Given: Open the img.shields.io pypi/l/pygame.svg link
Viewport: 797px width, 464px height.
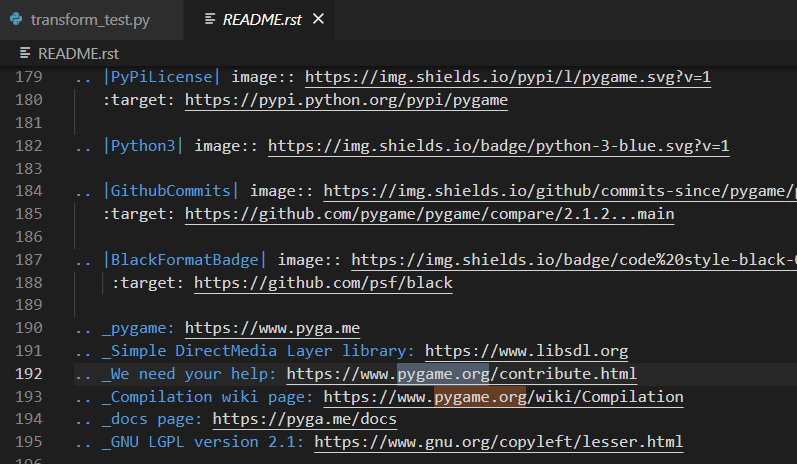Looking at the screenshot, I should tap(508, 77).
